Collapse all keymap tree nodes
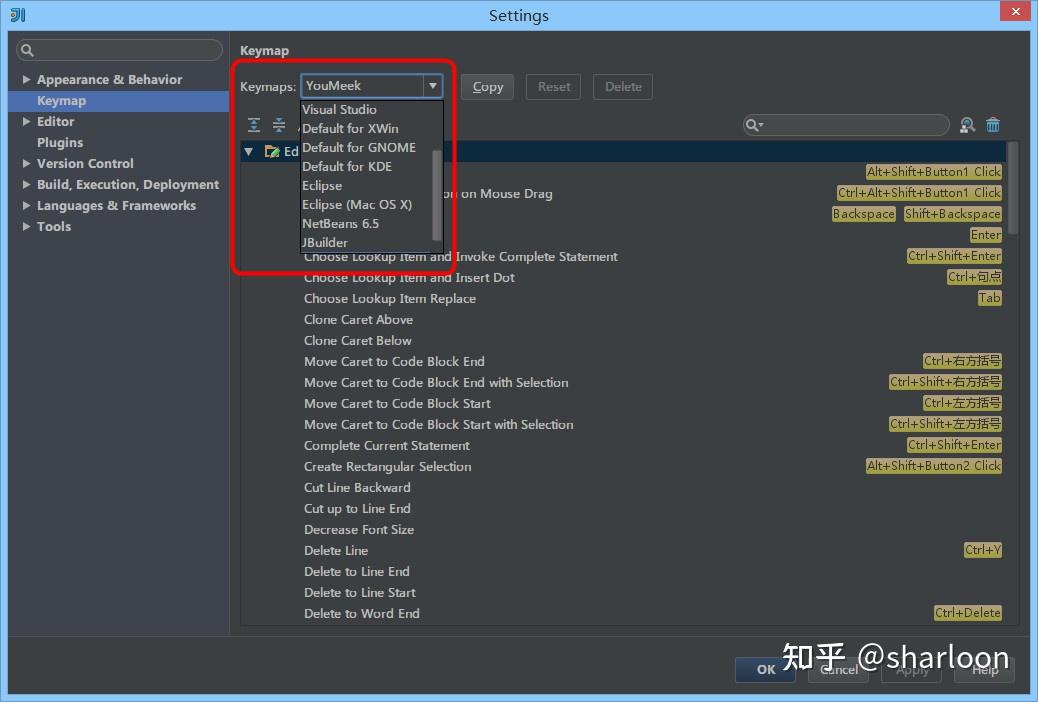The image size is (1038, 702). [x=278, y=124]
